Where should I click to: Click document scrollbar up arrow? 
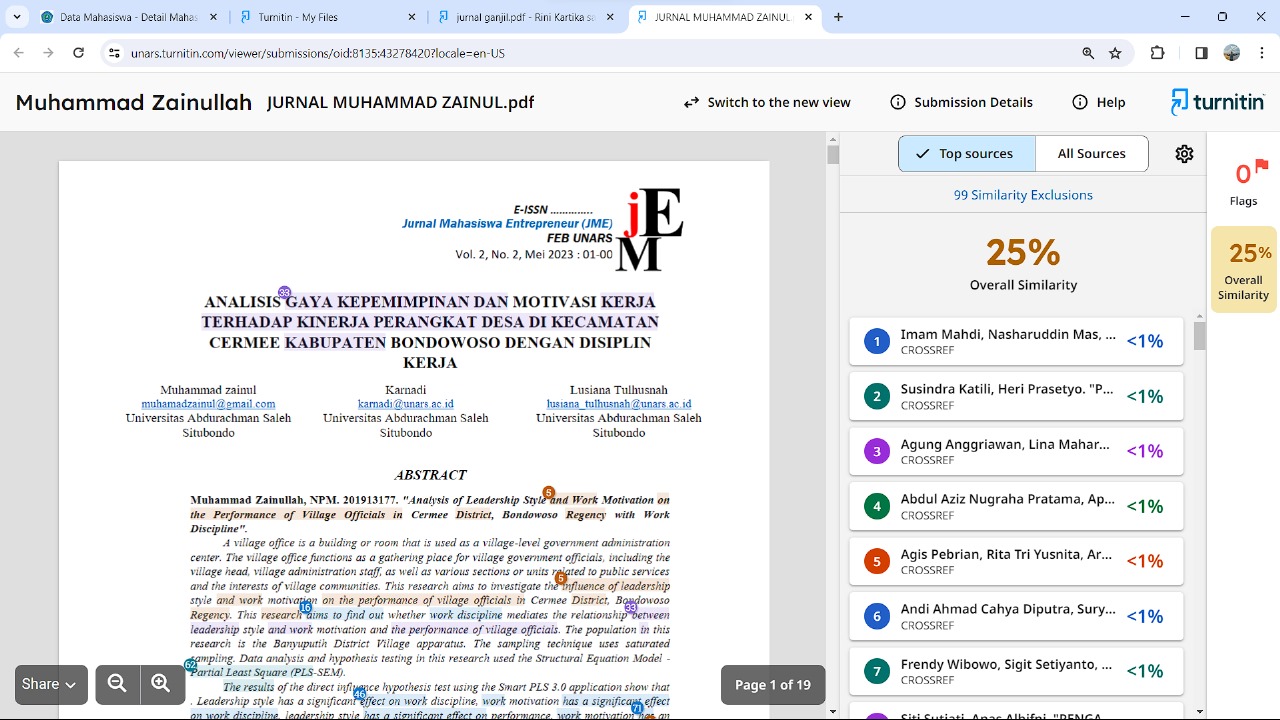(832, 140)
